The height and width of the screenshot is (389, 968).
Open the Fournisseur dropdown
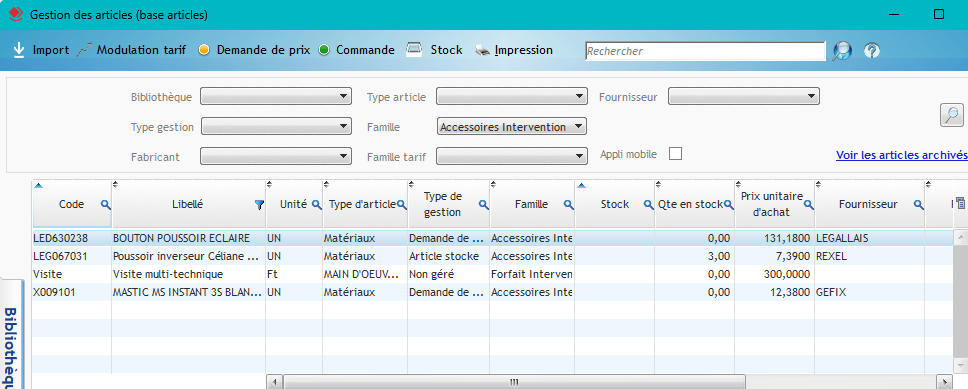click(x=744, y=96)
